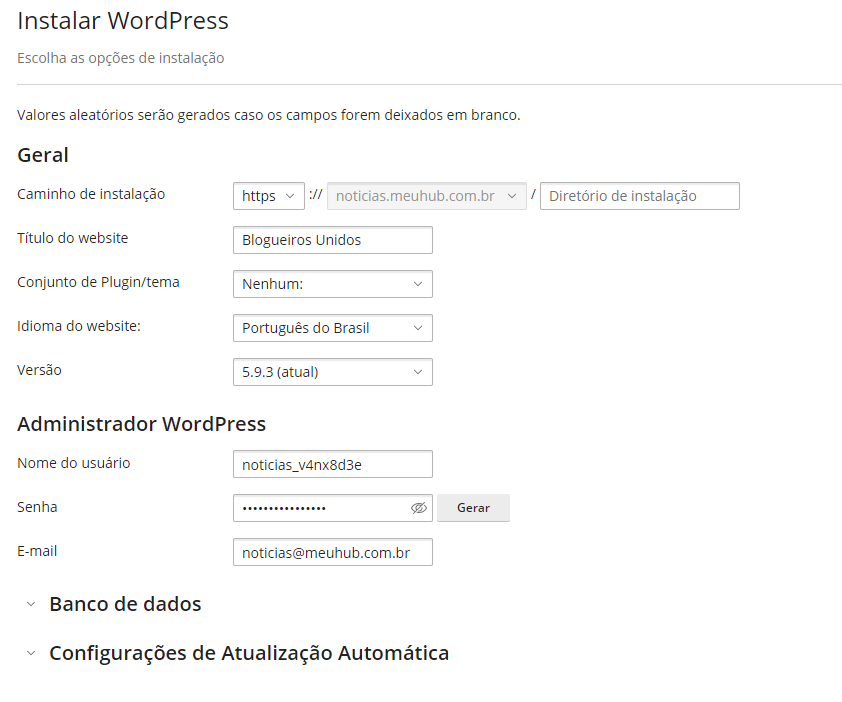Click the Administrador WordPress heading

click(142, 424)
